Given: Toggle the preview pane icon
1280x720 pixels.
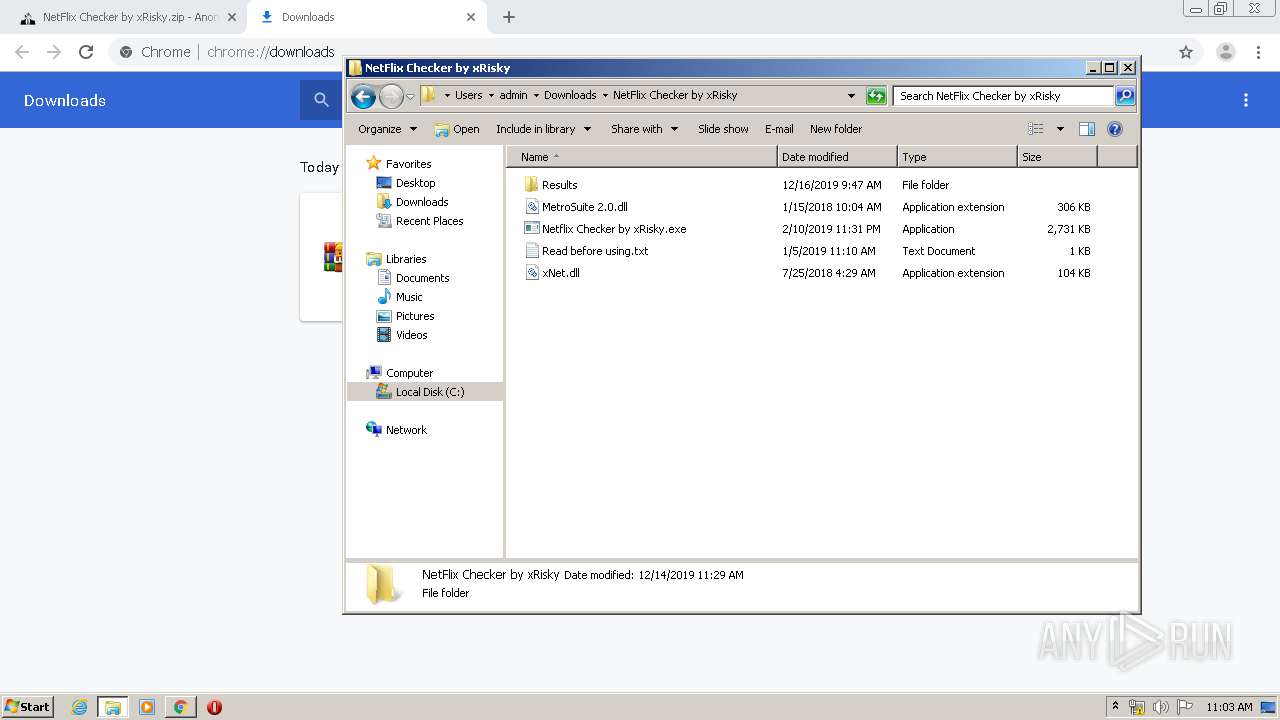Looking at the screenshot, I should (x=1087, y=129).
